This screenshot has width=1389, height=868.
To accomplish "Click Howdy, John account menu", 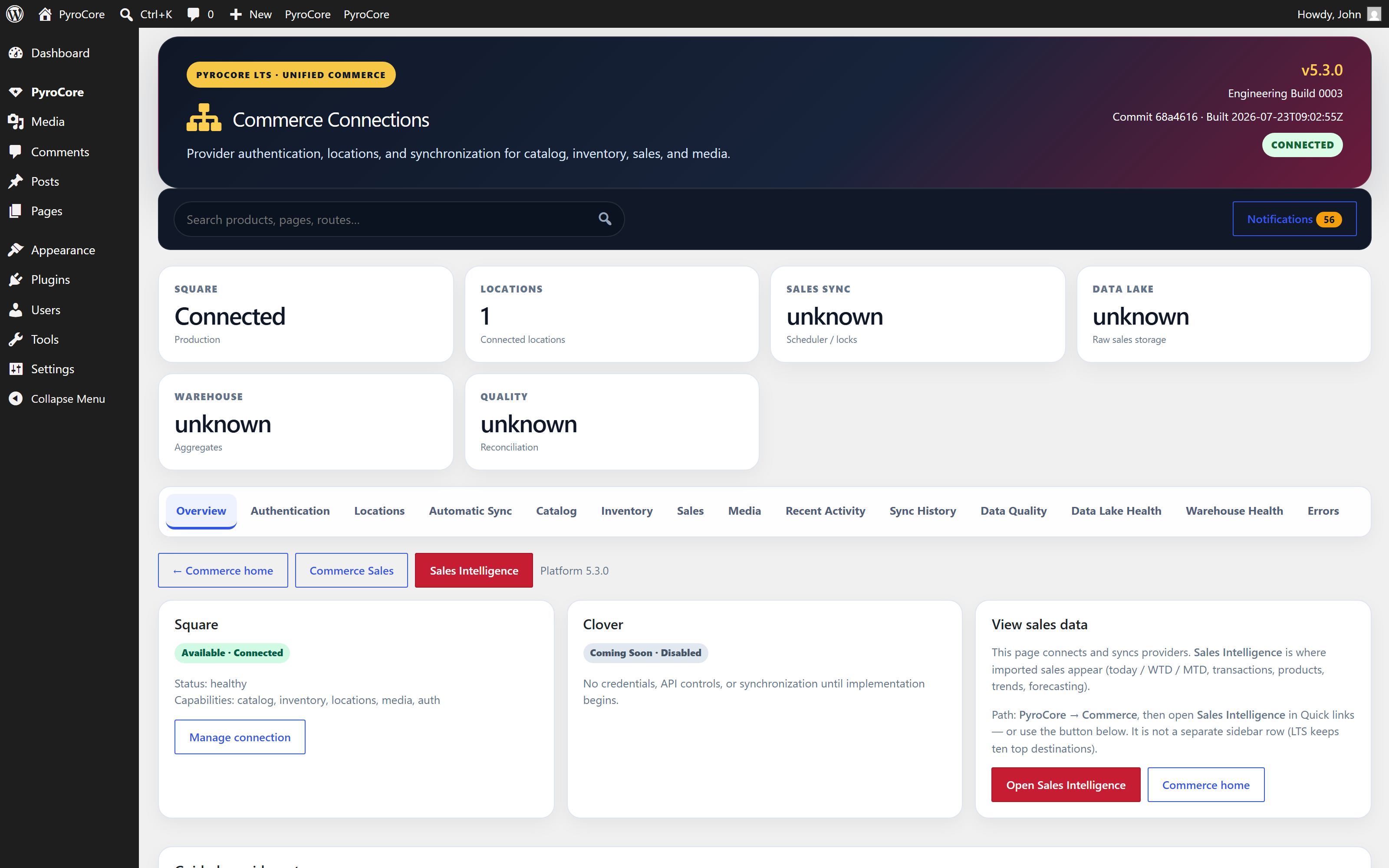I will pyautogui.click(x=1339, y=14).
